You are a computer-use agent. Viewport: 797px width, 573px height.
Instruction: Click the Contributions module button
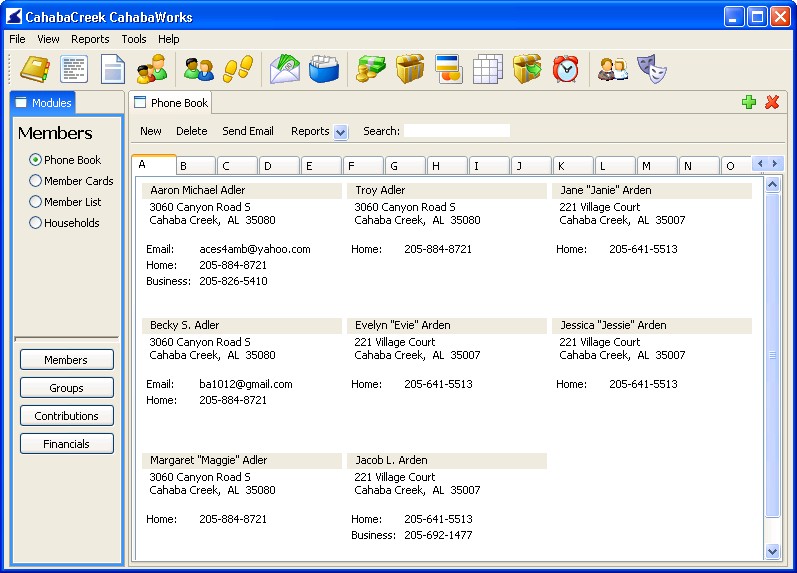click(67, 416)
